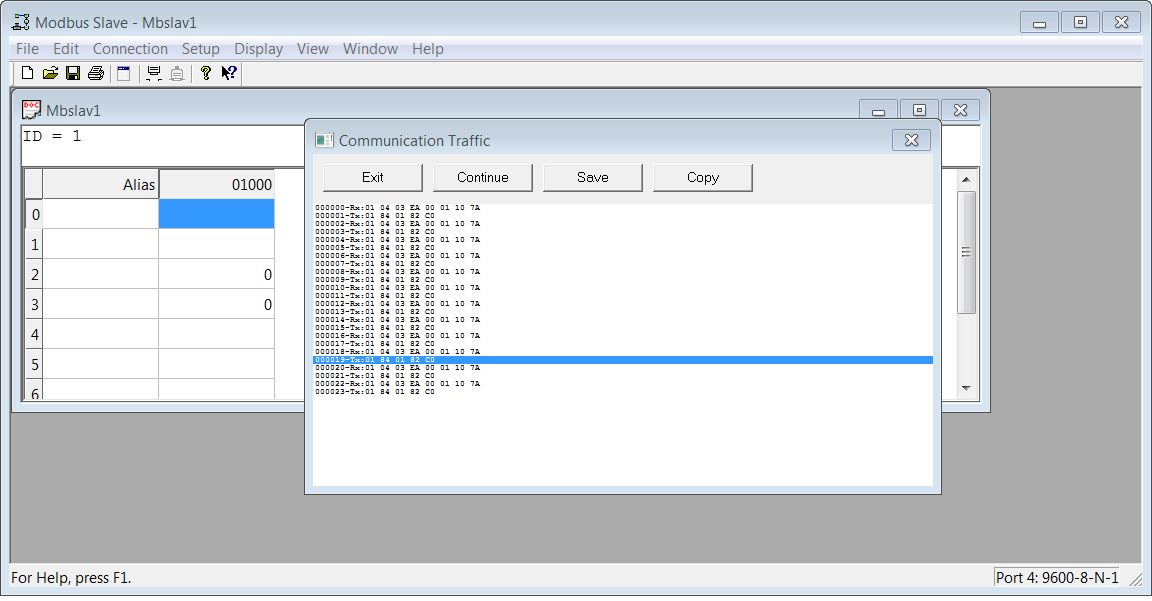1152x601 pixels.
Task: Open the Edit menu
Action: pos(65,48)
